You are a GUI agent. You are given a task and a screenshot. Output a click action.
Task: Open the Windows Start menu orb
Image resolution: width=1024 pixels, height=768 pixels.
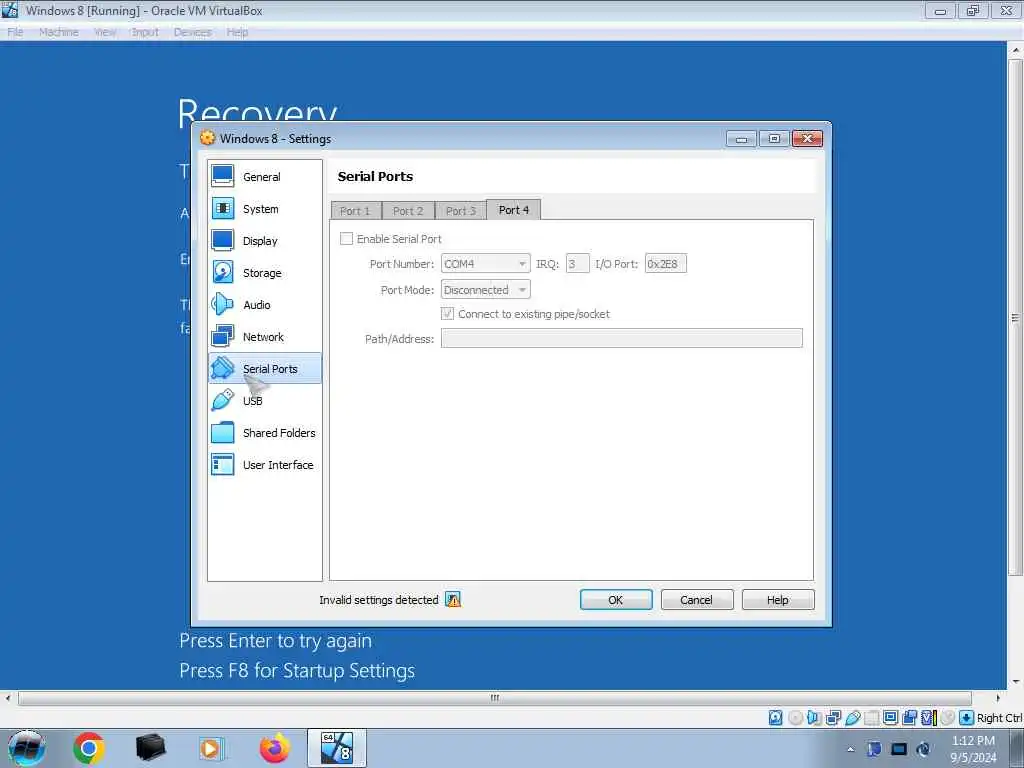click(27, 748)
